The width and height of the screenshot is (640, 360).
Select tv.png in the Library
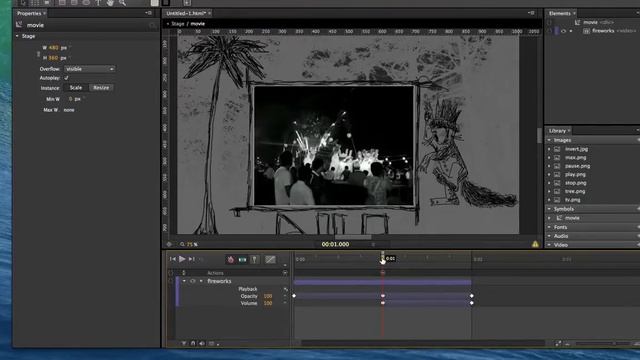pos(573,200)
